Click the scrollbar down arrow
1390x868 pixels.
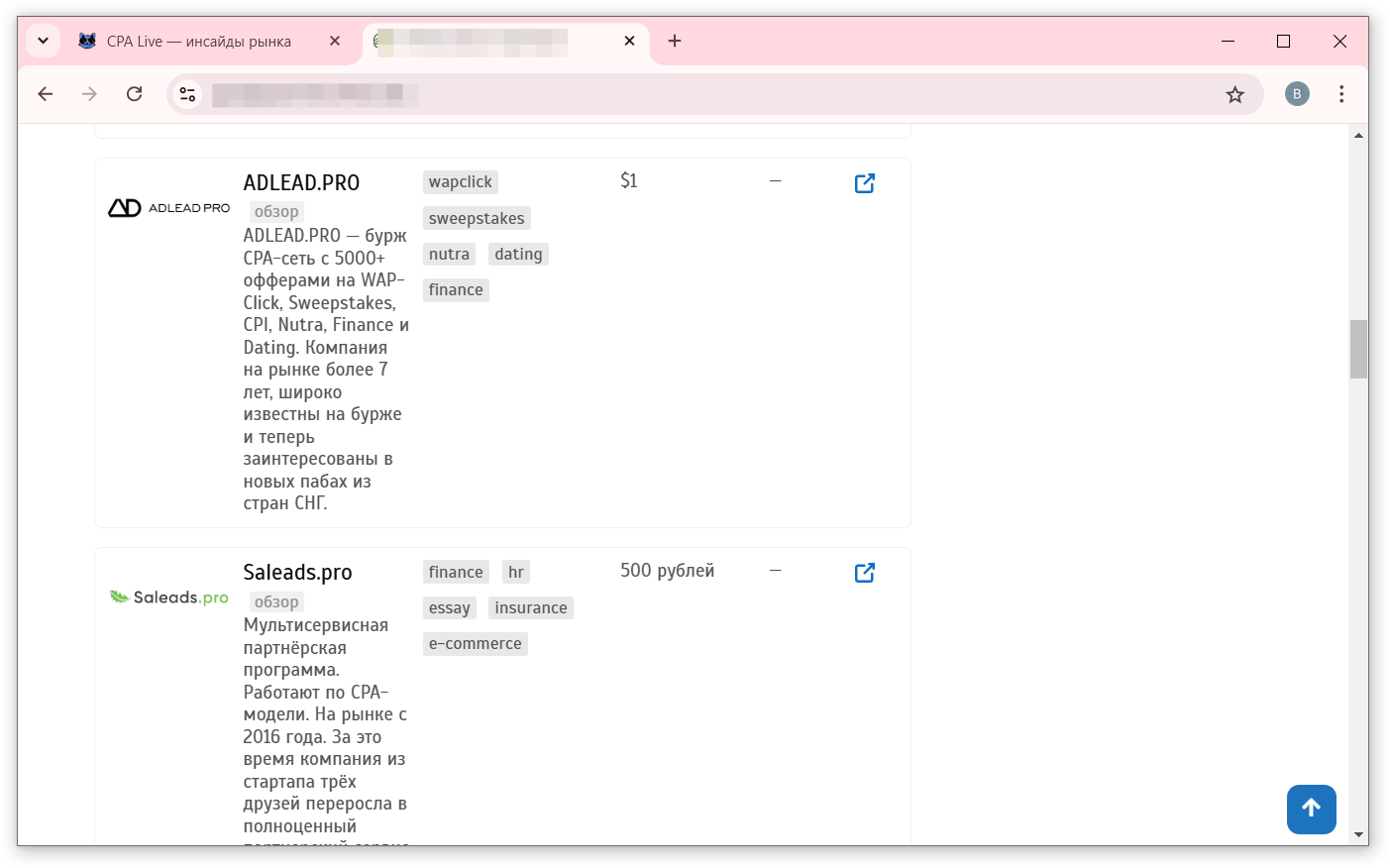(1358, 835)
